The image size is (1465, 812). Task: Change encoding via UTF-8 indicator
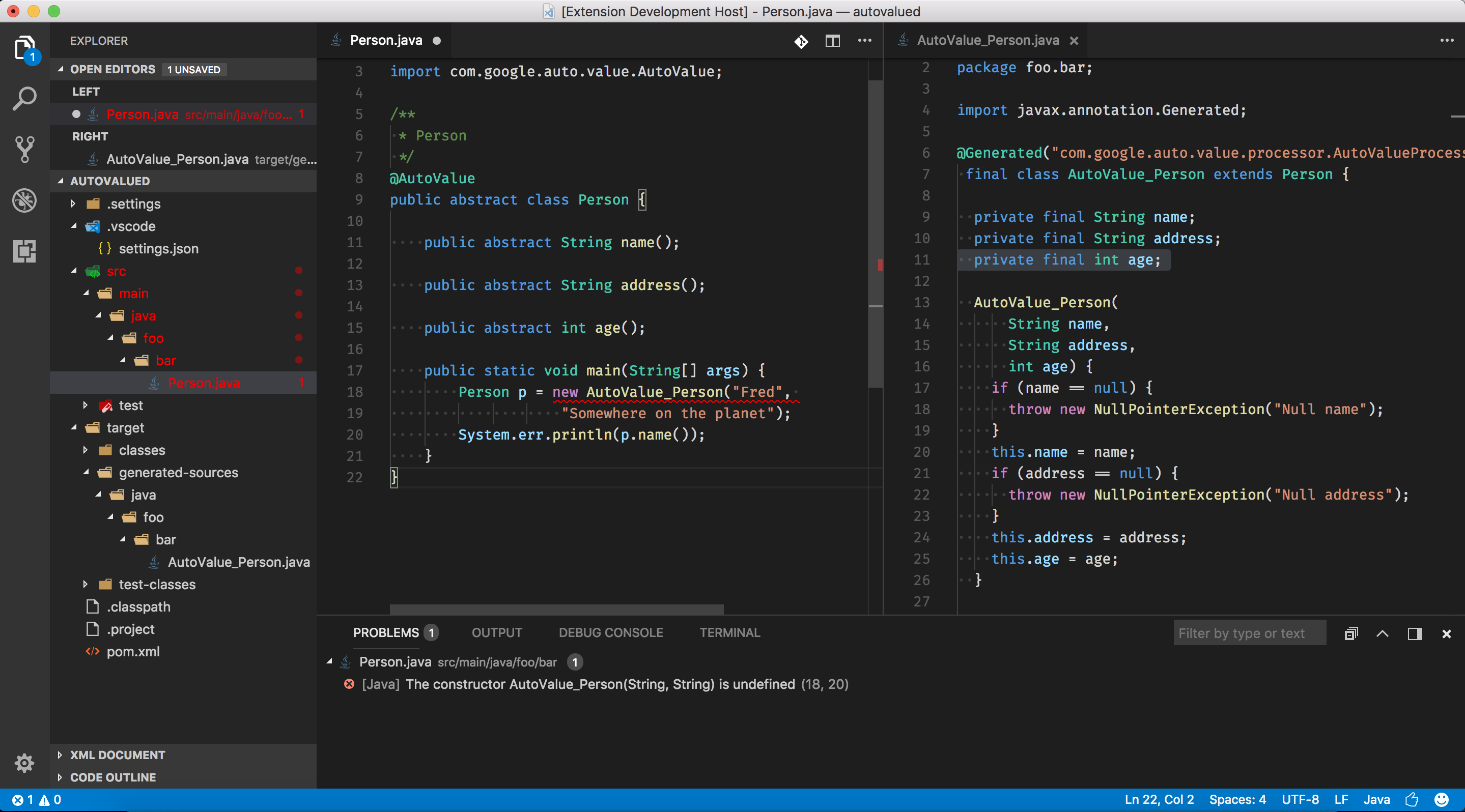1300,800
